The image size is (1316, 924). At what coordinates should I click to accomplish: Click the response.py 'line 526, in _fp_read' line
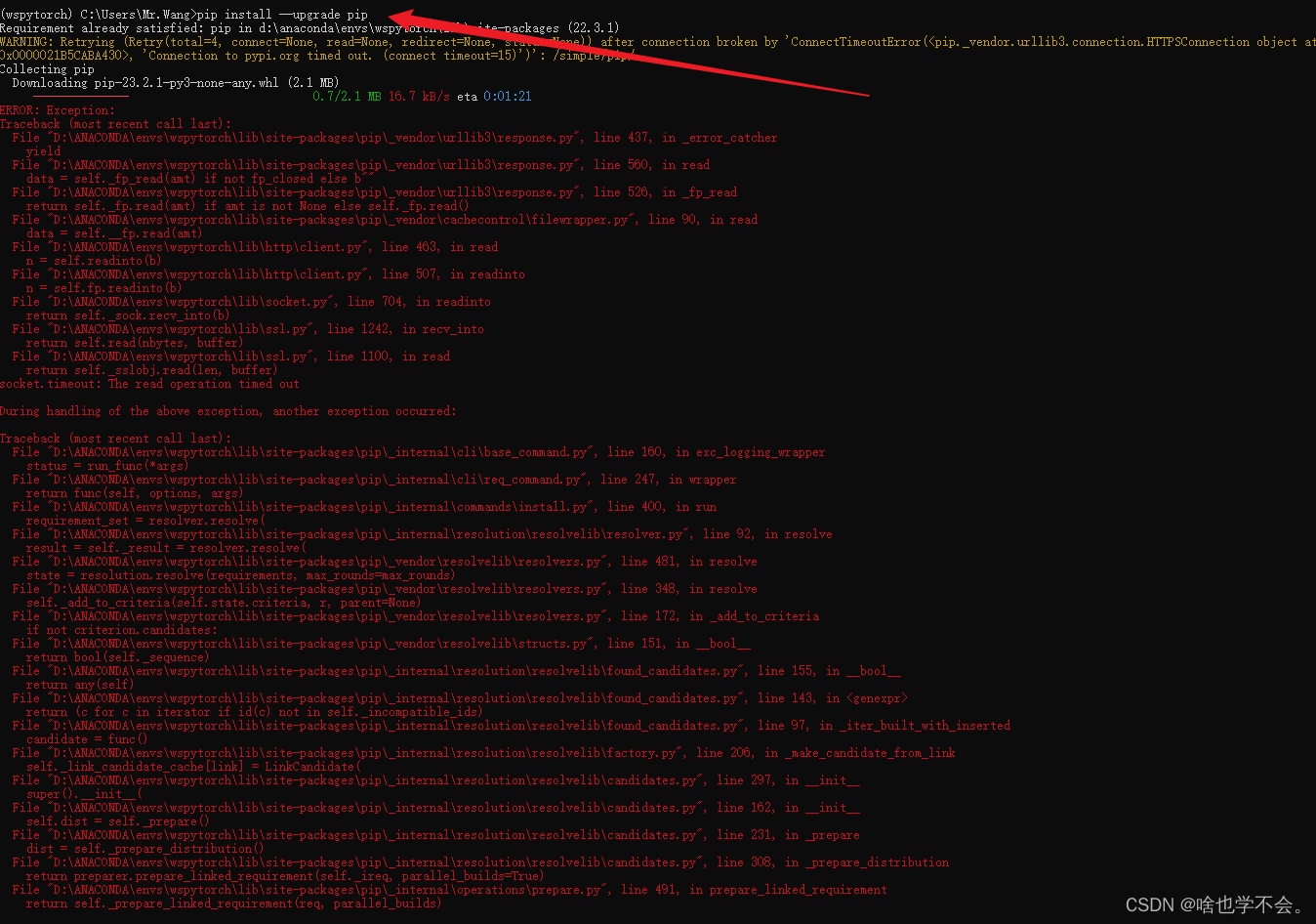pyautogui.click(x=375, y=192)
